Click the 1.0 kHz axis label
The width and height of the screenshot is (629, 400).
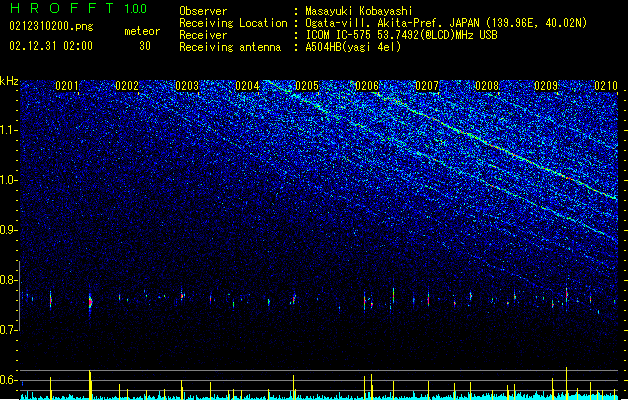pos(9,180)
